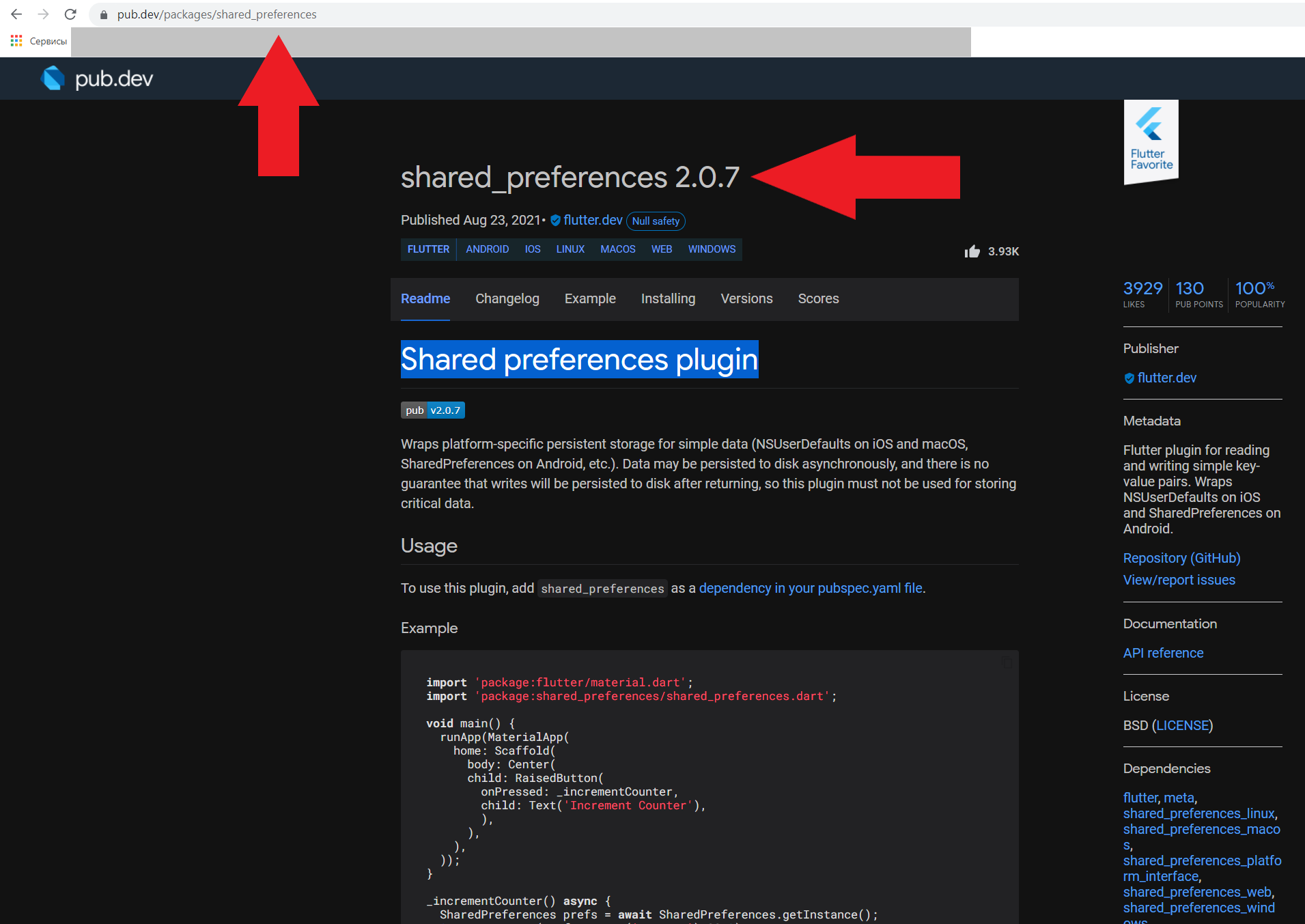Click the flutter dependency link
The width and height of the screenshot is (1305, 924).
click(1140, 798)
